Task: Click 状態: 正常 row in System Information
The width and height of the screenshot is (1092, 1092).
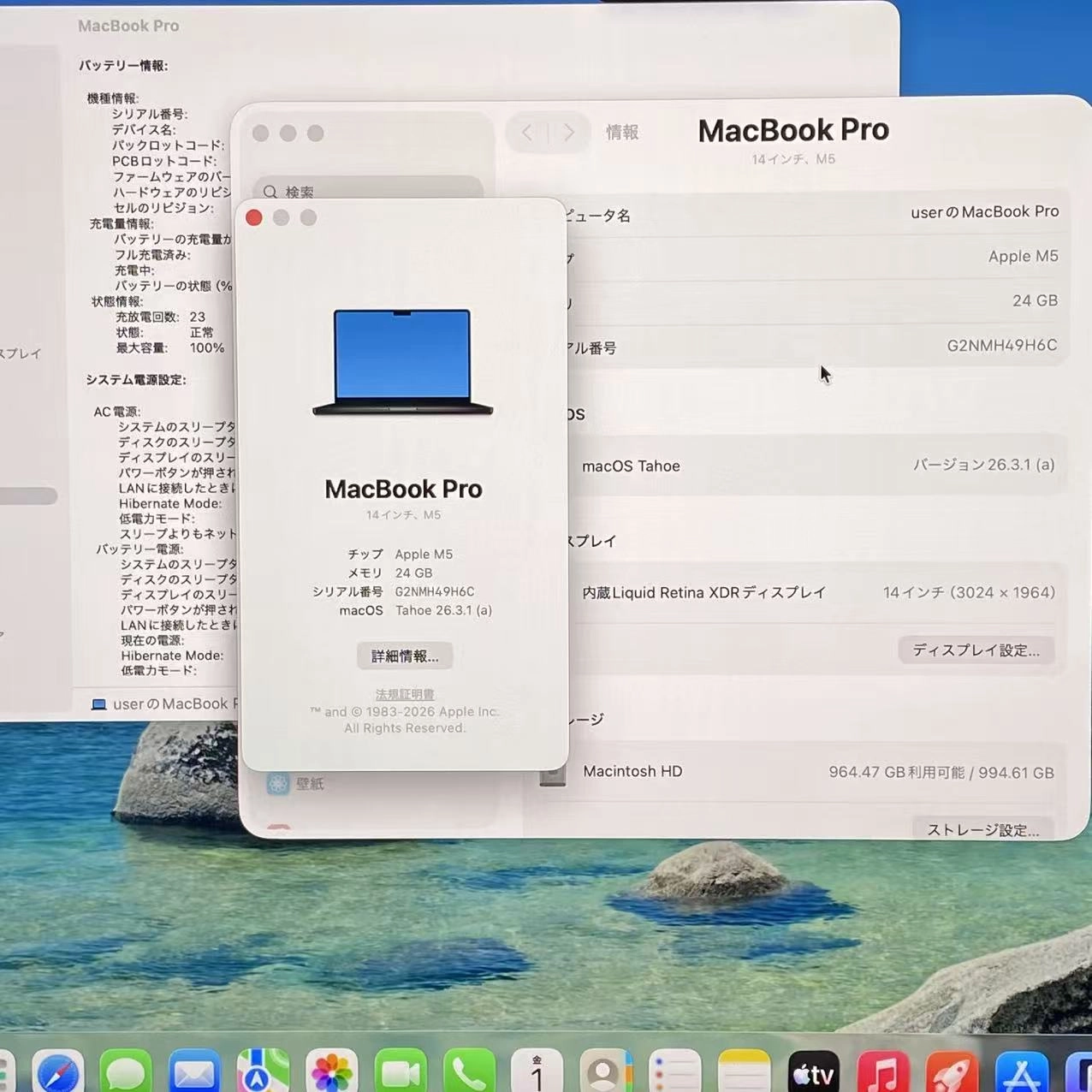Action: coord(164,332)
